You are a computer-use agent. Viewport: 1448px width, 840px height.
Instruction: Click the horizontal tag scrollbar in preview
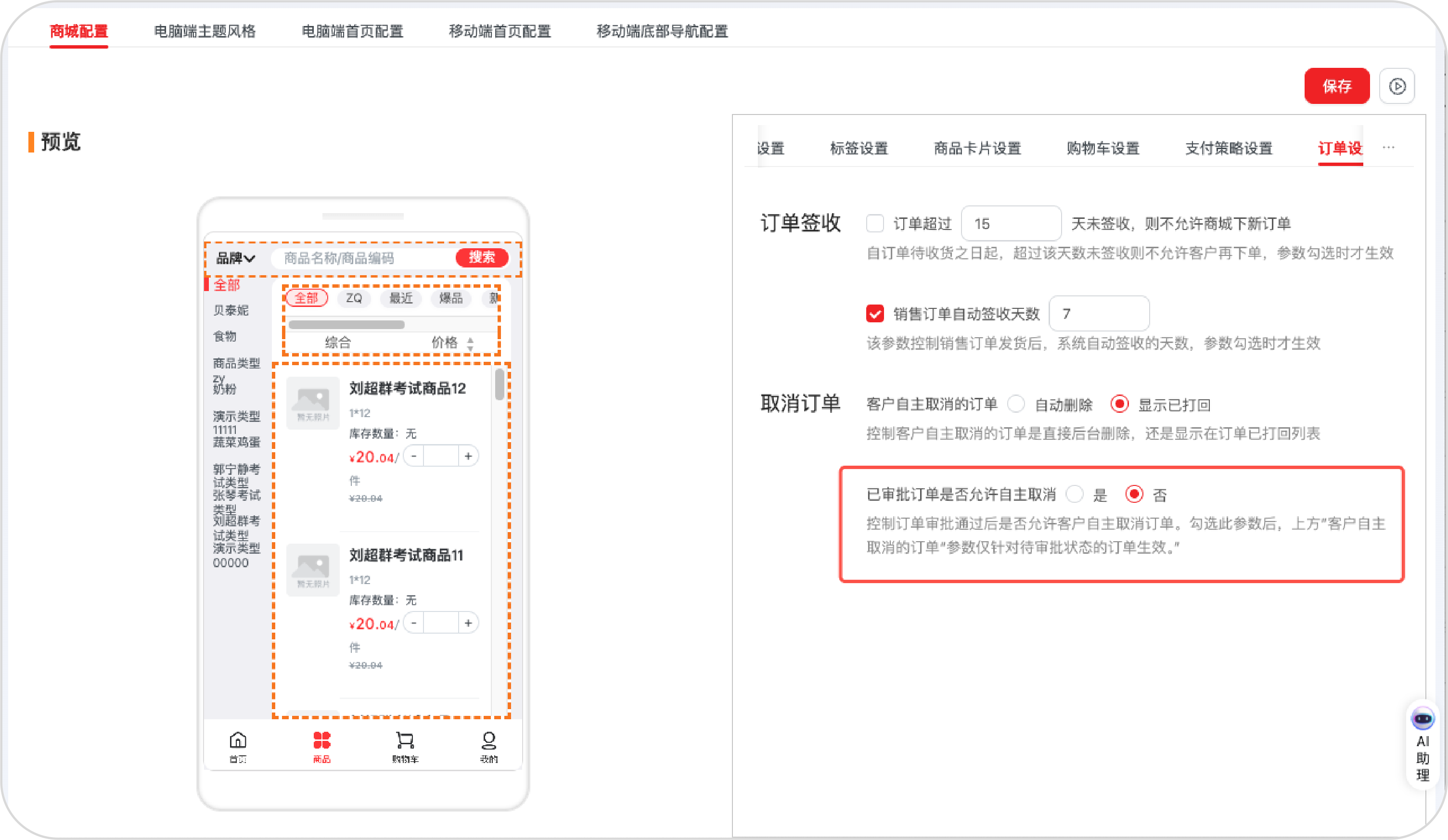tap(346, 325)
